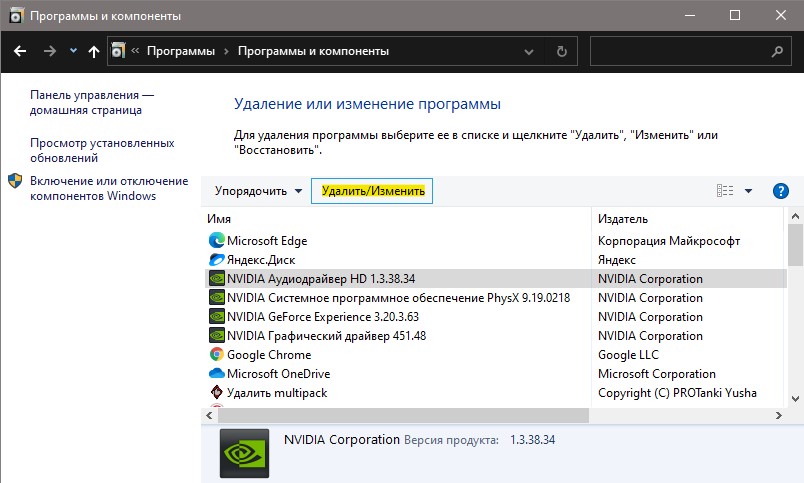Click the Яндекс publisher cell
The width and height of the screenshot is (804, 483).
[617, 259]
